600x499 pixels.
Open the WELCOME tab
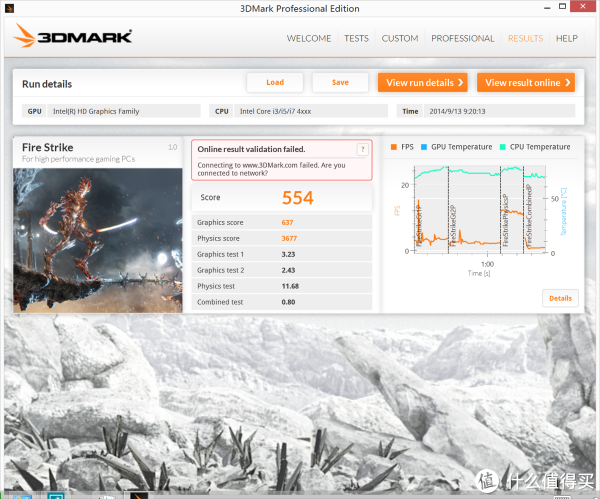click(309, 38)
